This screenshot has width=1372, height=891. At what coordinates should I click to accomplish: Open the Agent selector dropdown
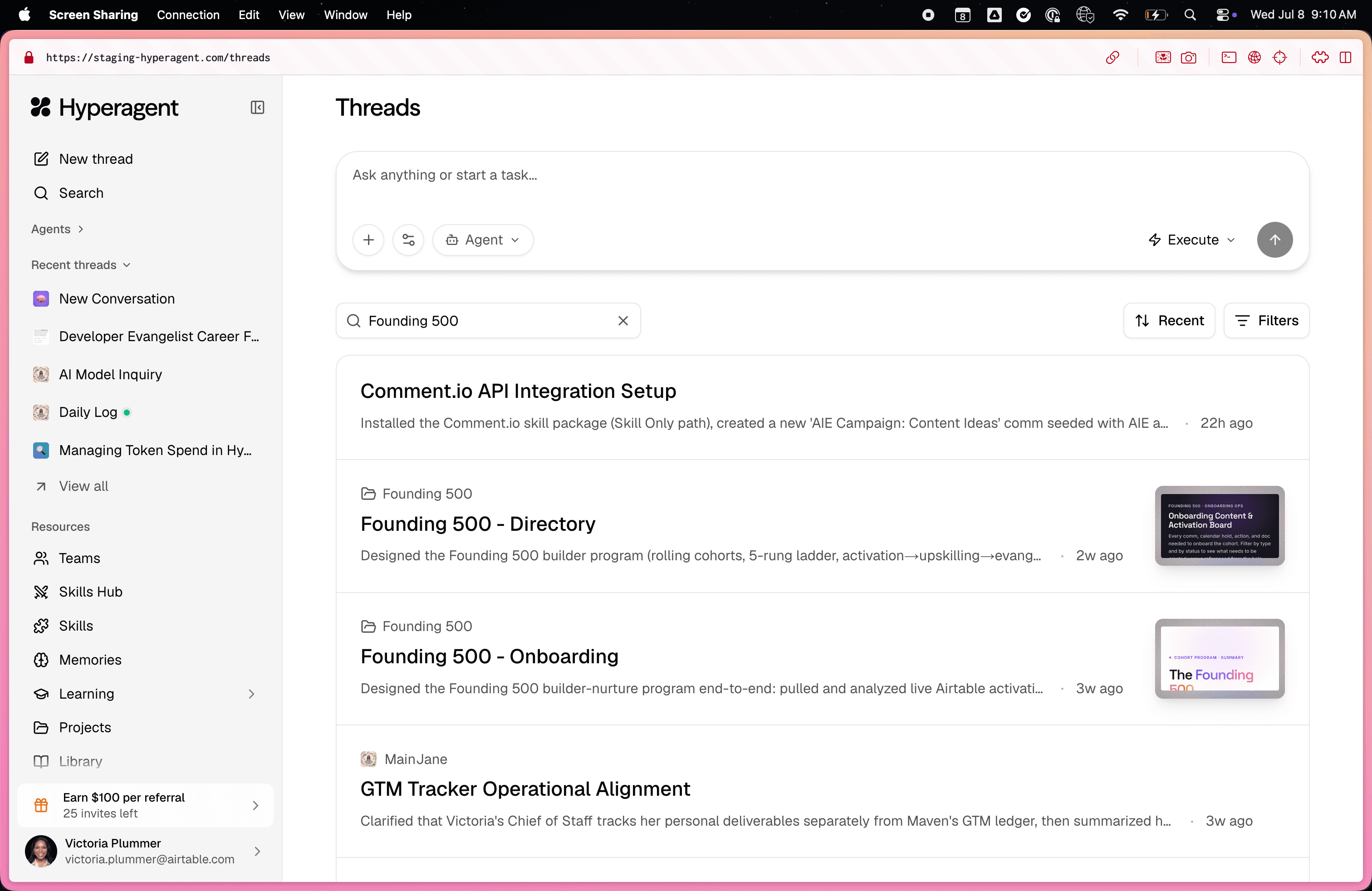coord(482,240)
